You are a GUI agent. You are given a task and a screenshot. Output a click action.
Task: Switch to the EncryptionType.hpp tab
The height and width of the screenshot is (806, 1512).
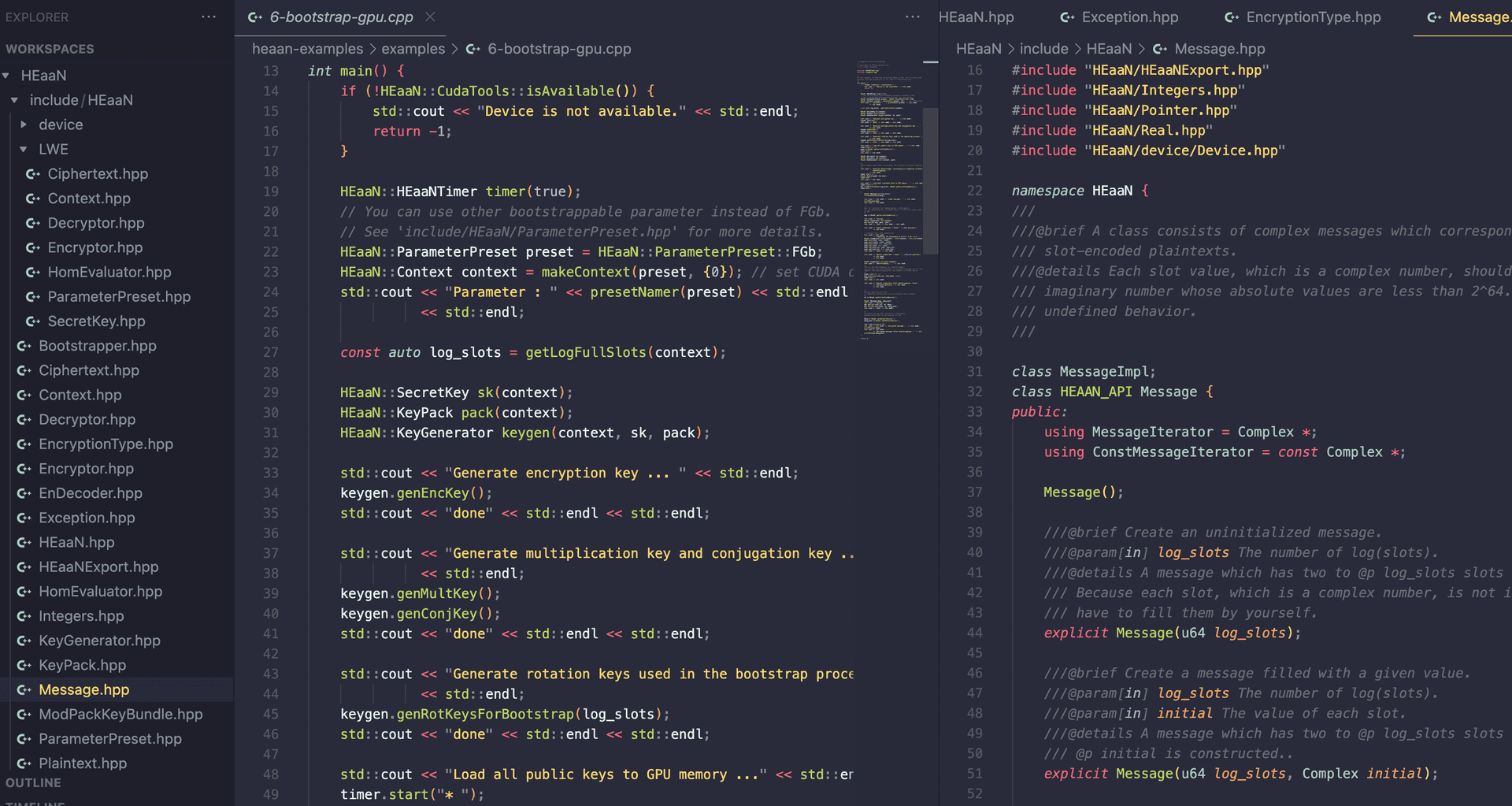click(1313, 17)
